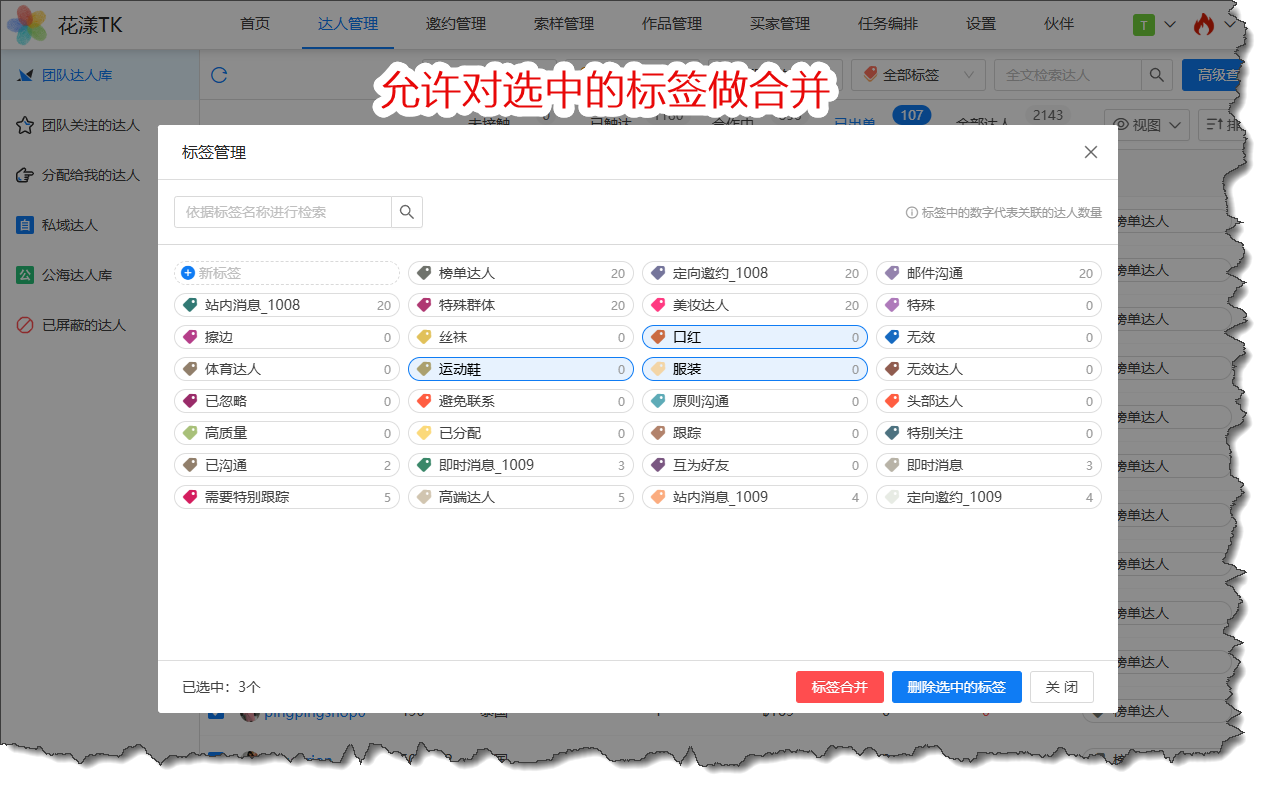
Task: Click the full-text search magnifier button
Action: point(1156,75)
